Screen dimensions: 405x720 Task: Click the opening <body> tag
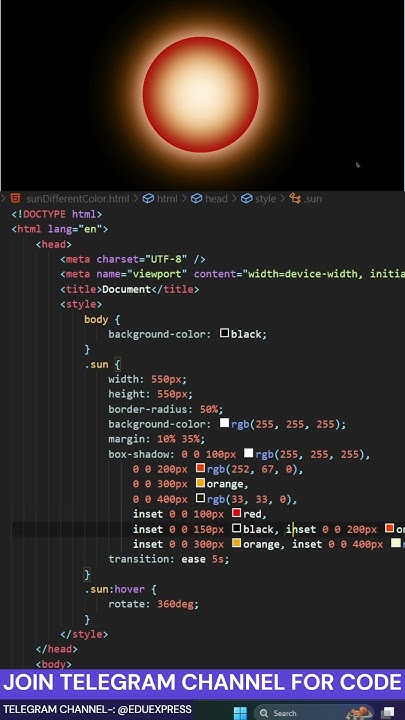point(54,664)
